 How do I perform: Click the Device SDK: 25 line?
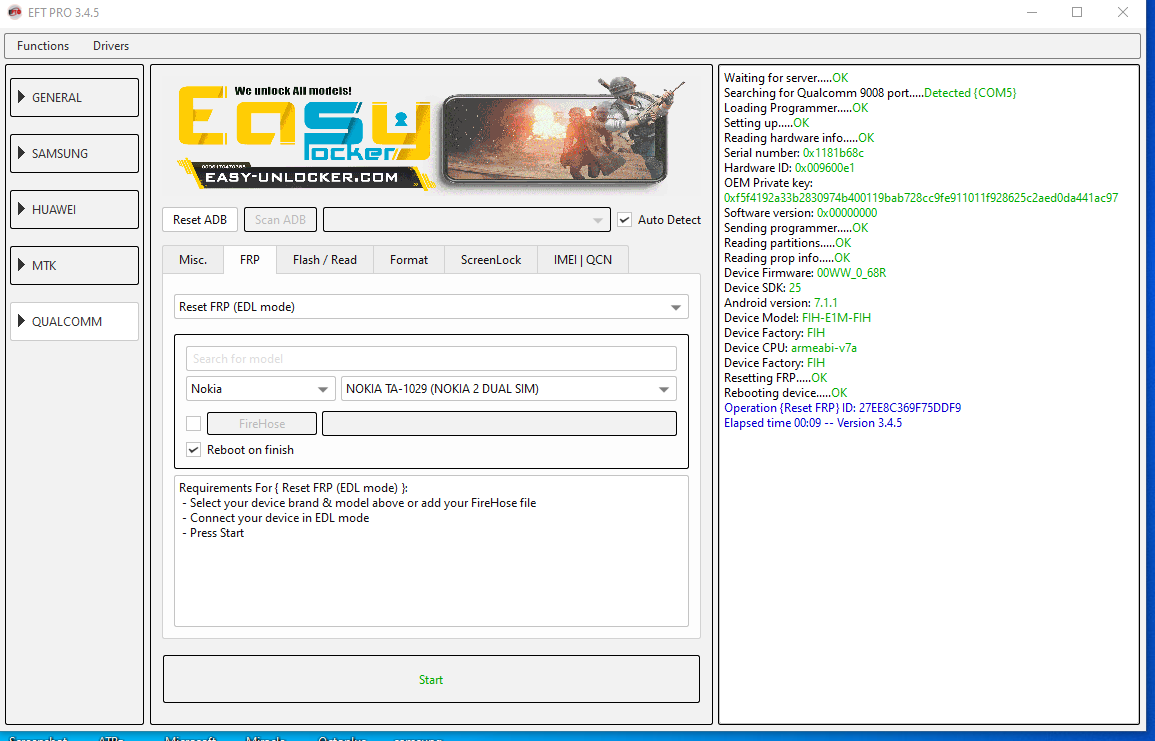762,288
